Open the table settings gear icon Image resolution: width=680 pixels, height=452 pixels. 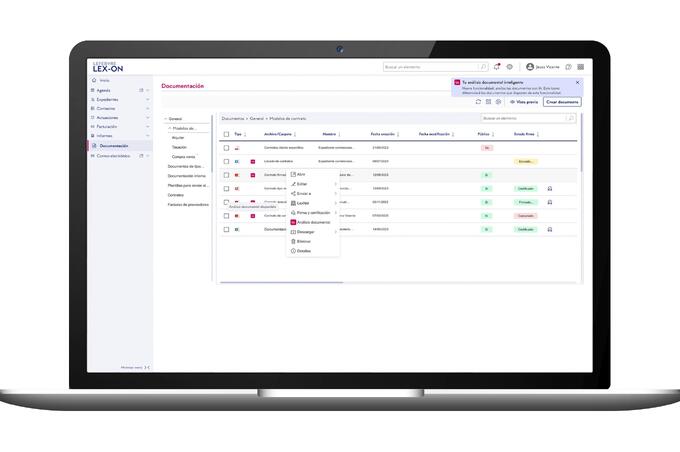[x=498, y=102]
